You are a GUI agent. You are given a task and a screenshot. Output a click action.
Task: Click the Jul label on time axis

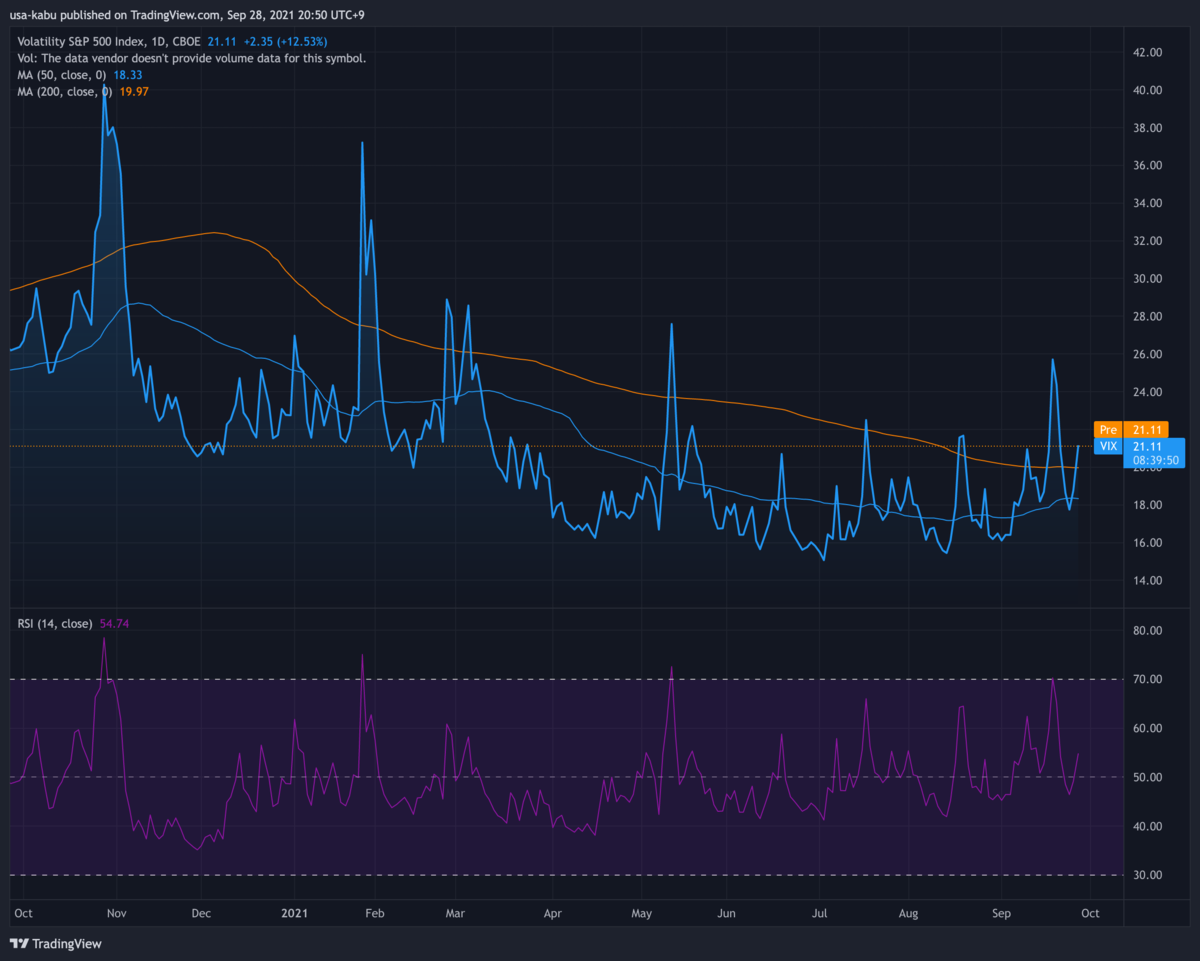(x=819, y=914)
